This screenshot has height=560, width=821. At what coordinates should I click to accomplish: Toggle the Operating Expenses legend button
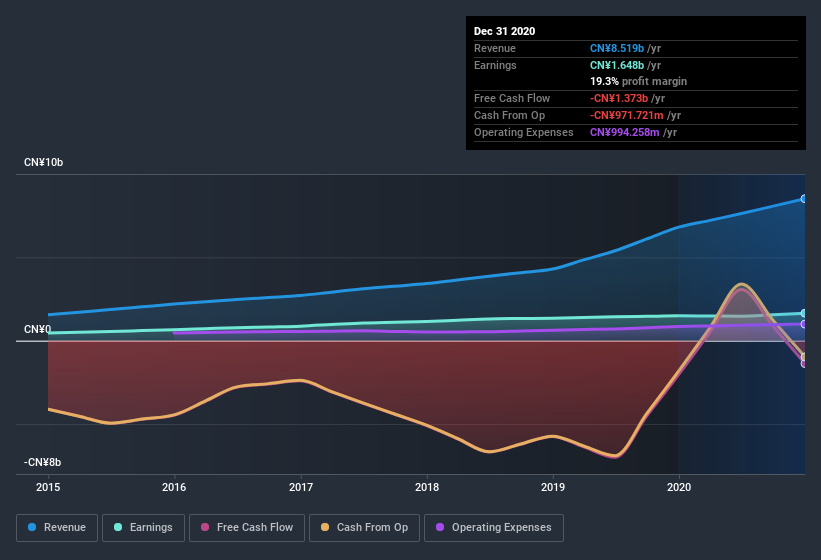pos(494,528)
